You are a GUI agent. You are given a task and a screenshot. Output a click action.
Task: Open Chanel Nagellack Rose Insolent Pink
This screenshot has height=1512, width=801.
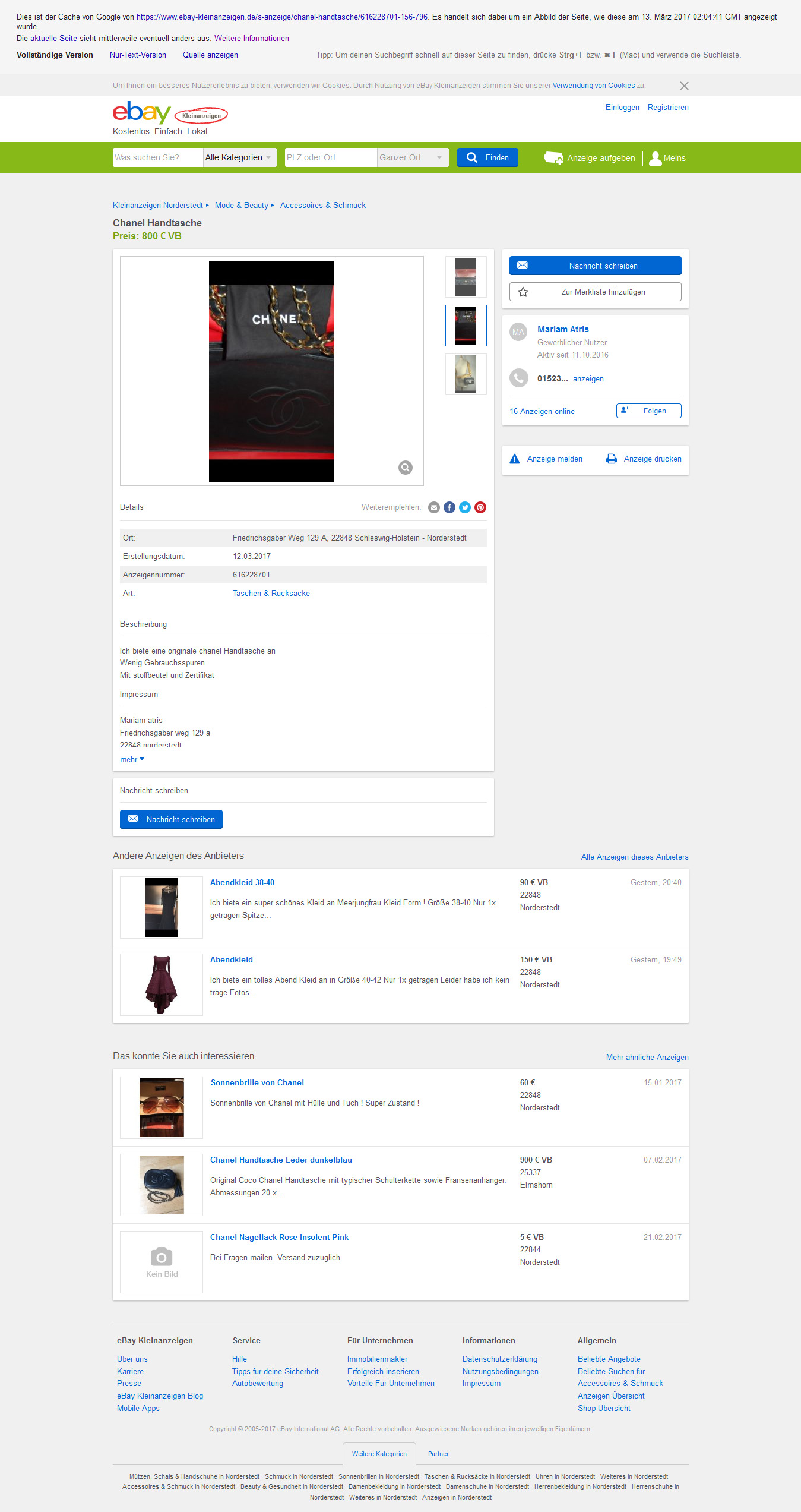point(279,1238)
